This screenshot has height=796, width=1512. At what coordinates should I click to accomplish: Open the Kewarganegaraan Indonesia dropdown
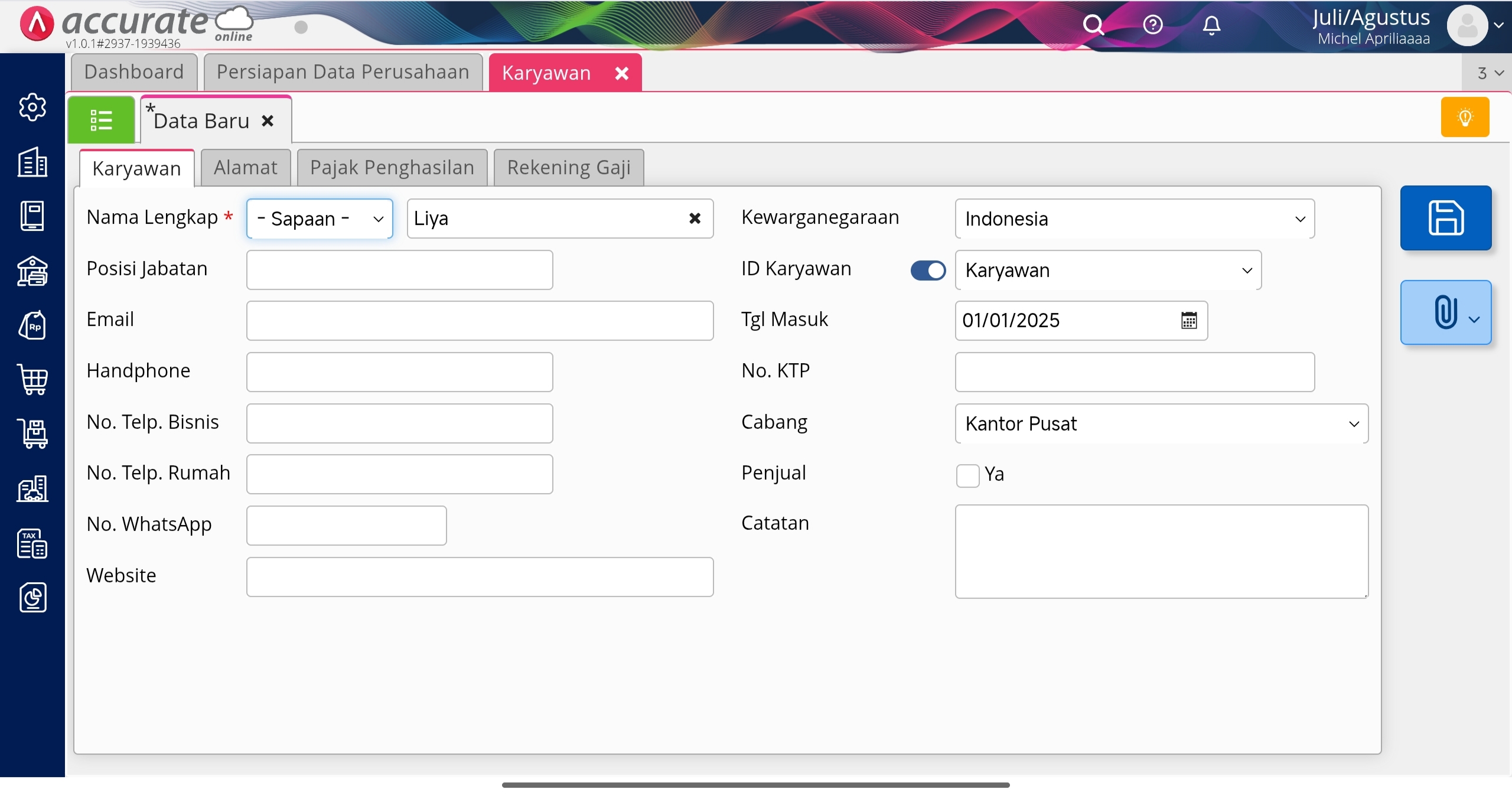pos(1134,218)
